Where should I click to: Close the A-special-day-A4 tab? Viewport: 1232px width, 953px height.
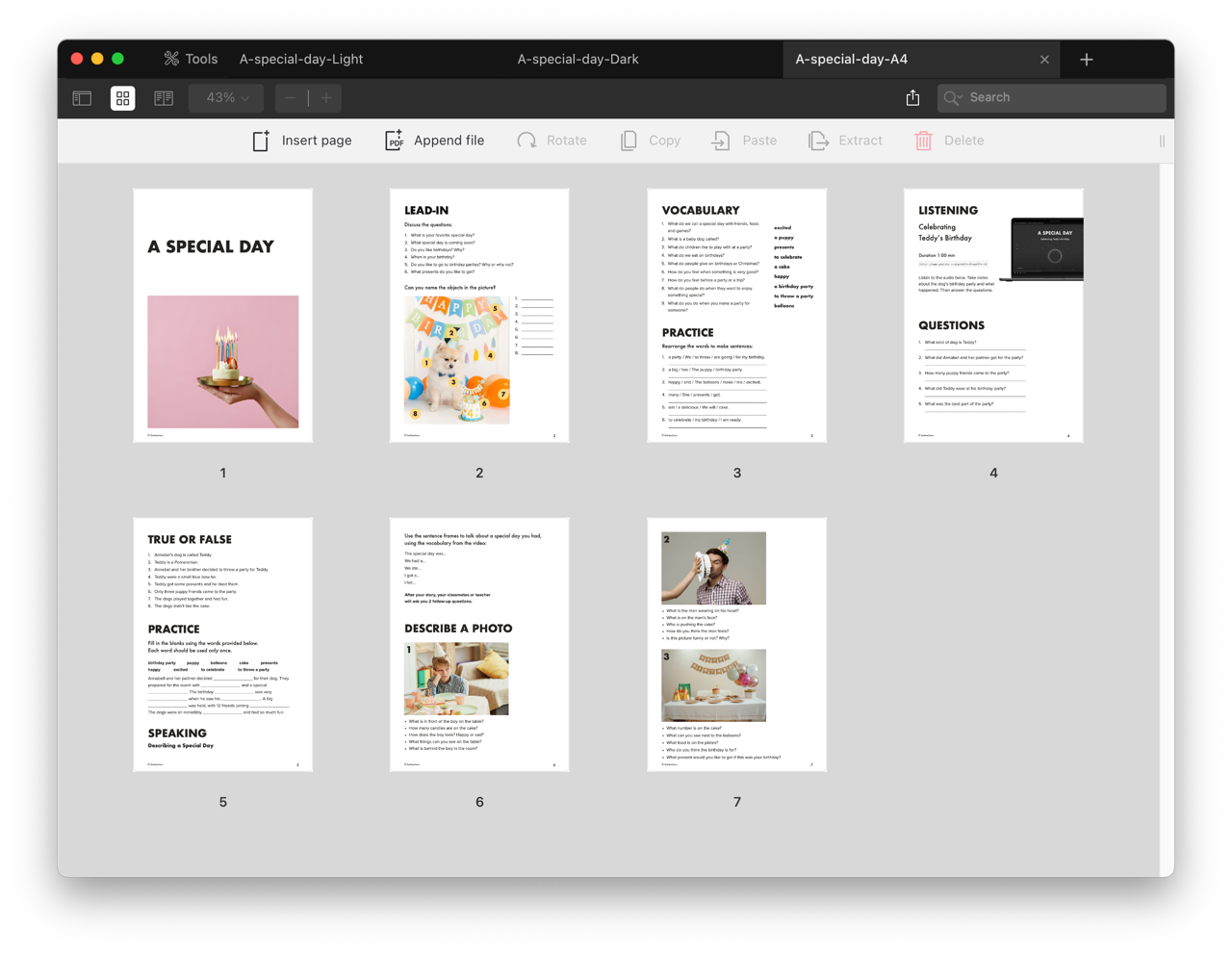1044,60
